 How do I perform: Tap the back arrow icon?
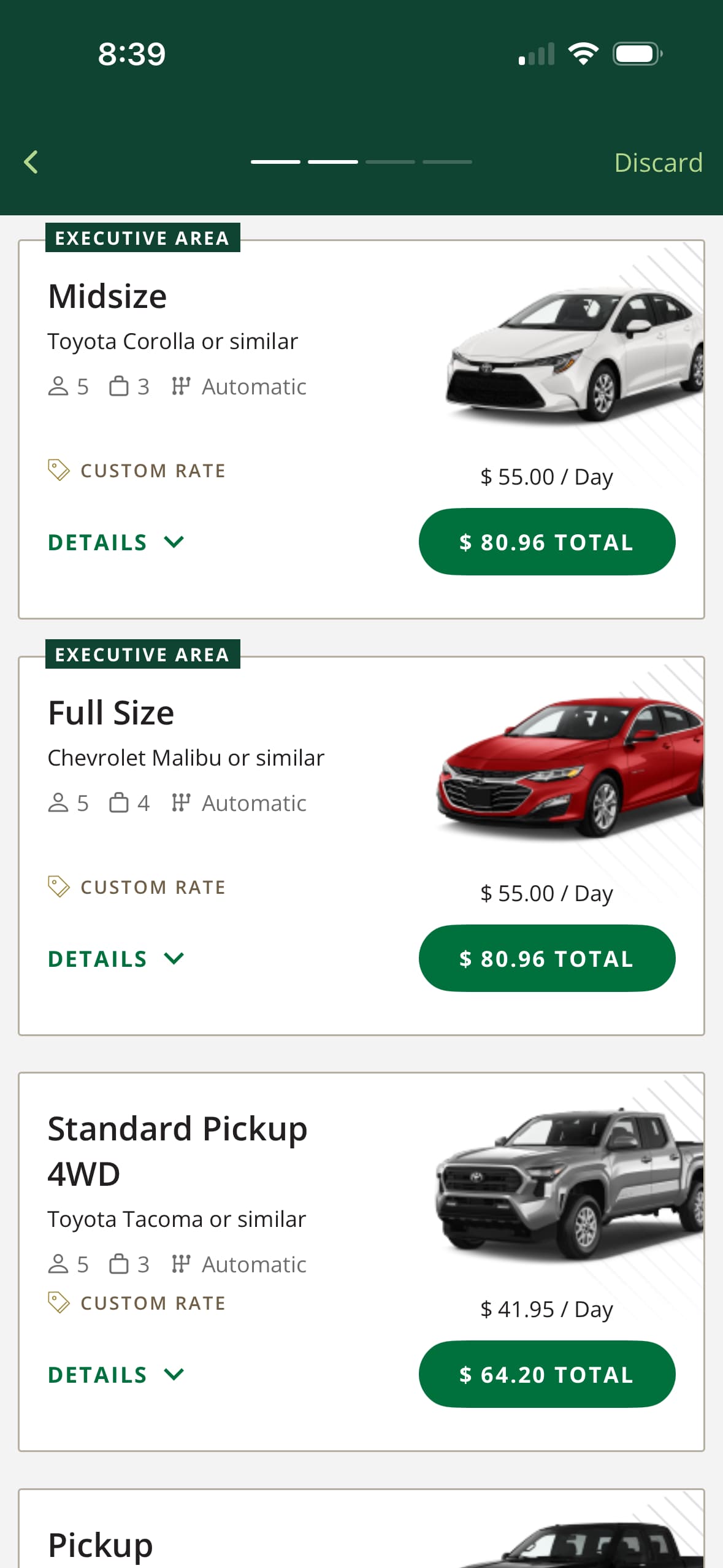tap(31, 163)
